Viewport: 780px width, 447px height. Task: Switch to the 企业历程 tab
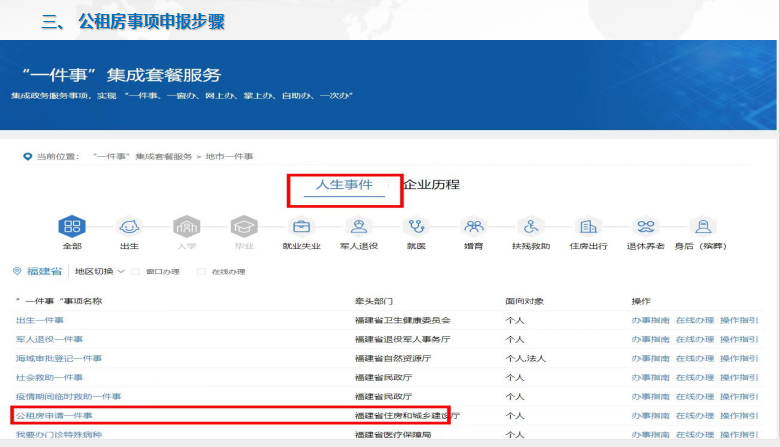click(x=431, y=185)
